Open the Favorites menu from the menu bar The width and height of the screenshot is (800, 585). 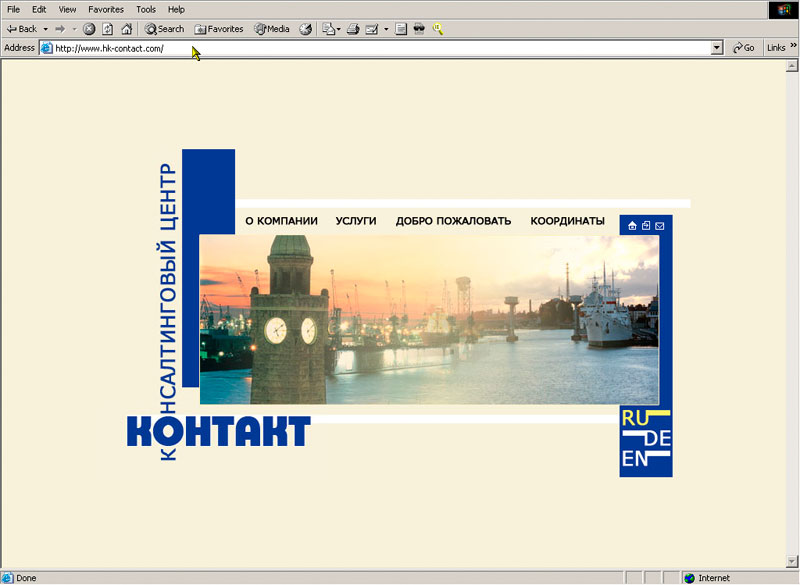(x=105, y=9)
